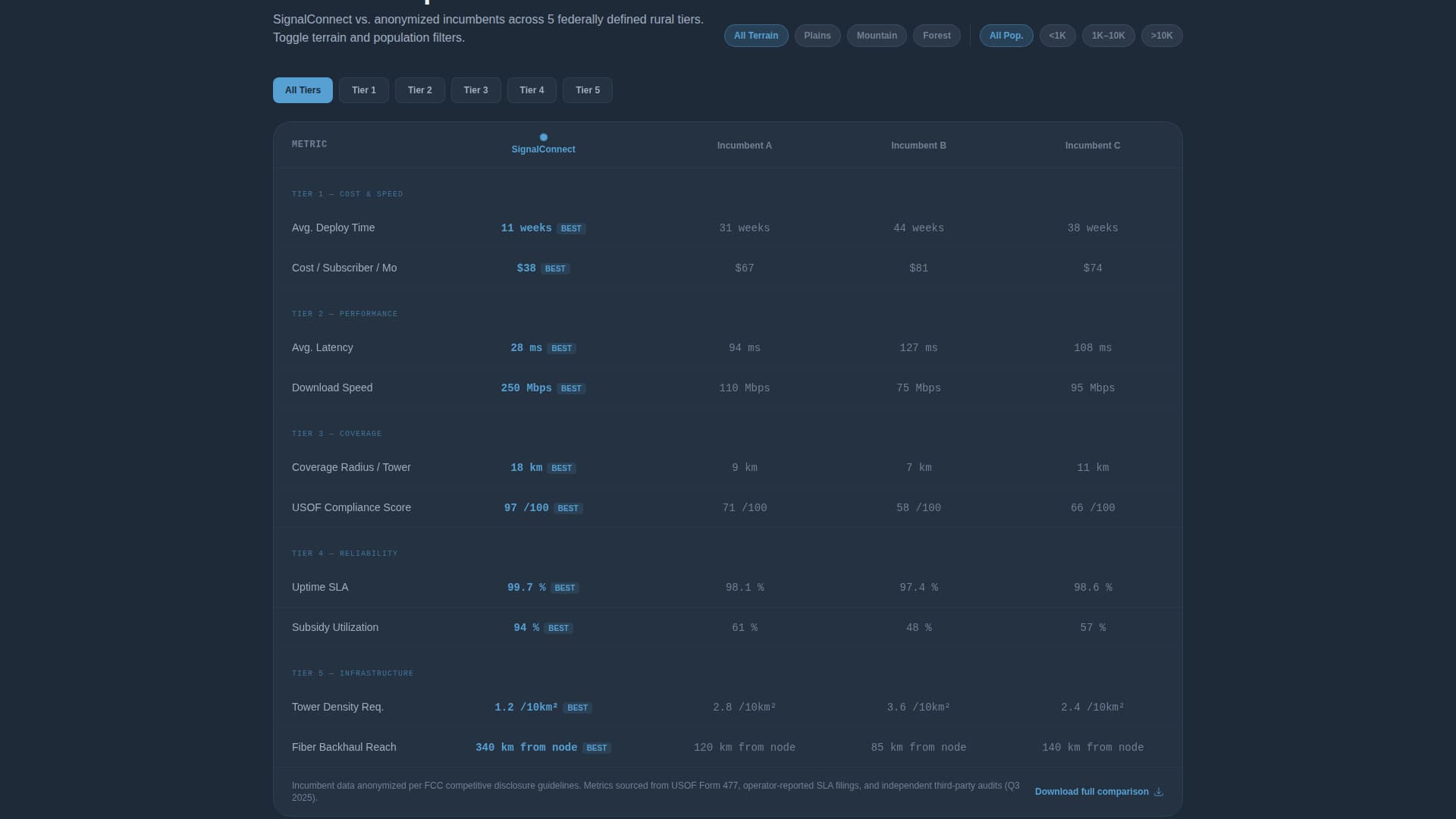Click the TIER 2 — PERFORMANCE heading

(x=345, y=314)
